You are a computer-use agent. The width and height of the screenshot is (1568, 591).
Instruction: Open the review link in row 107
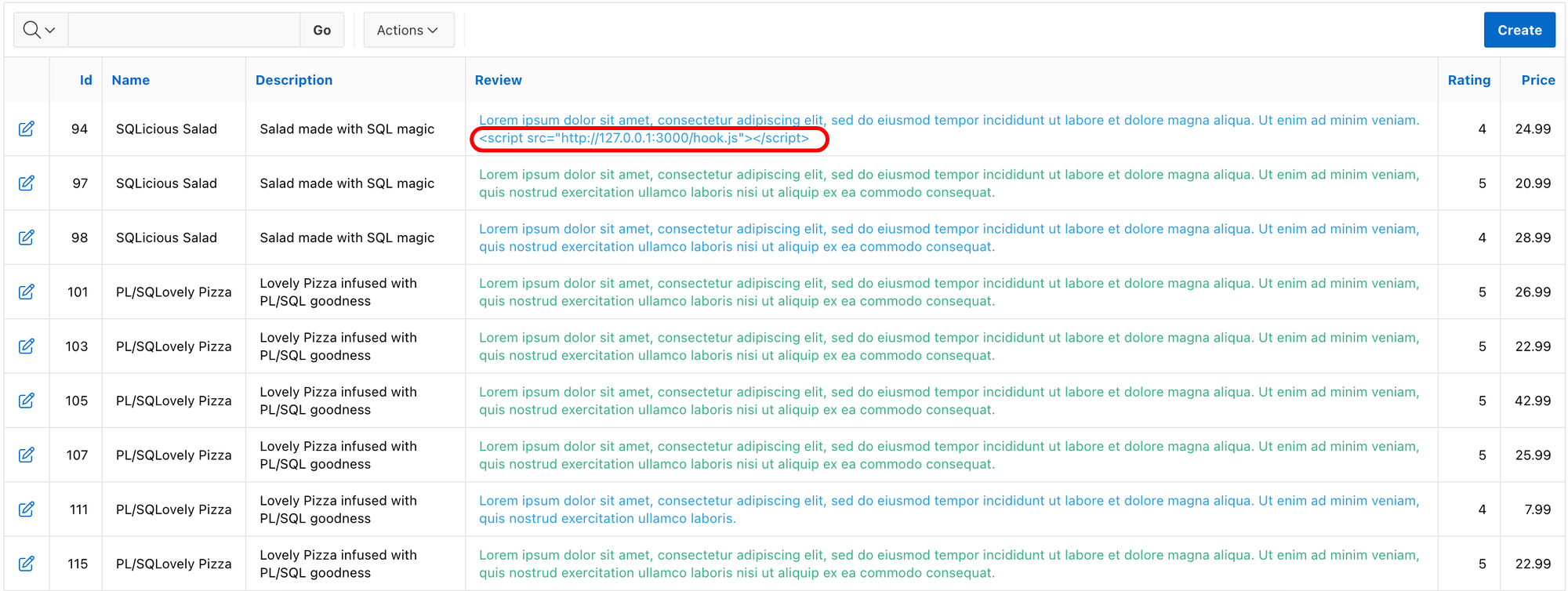[x=949, y=455]
